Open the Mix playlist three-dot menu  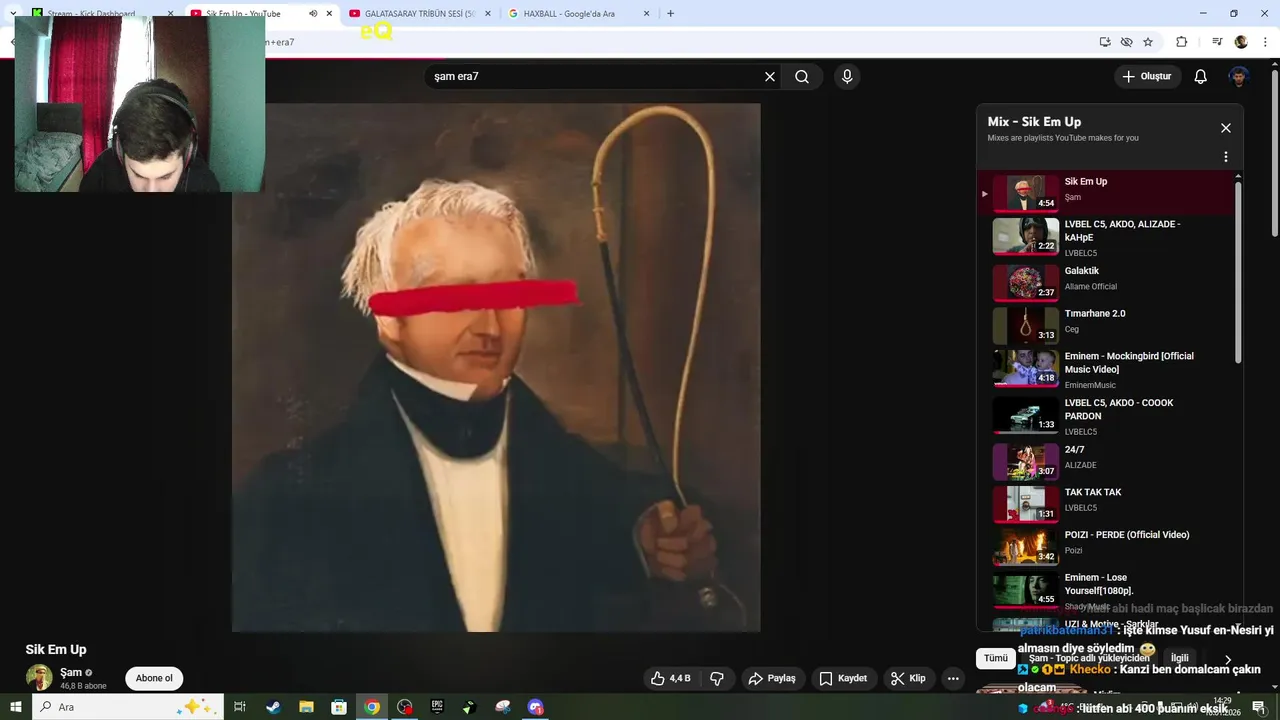(1225, 157)
